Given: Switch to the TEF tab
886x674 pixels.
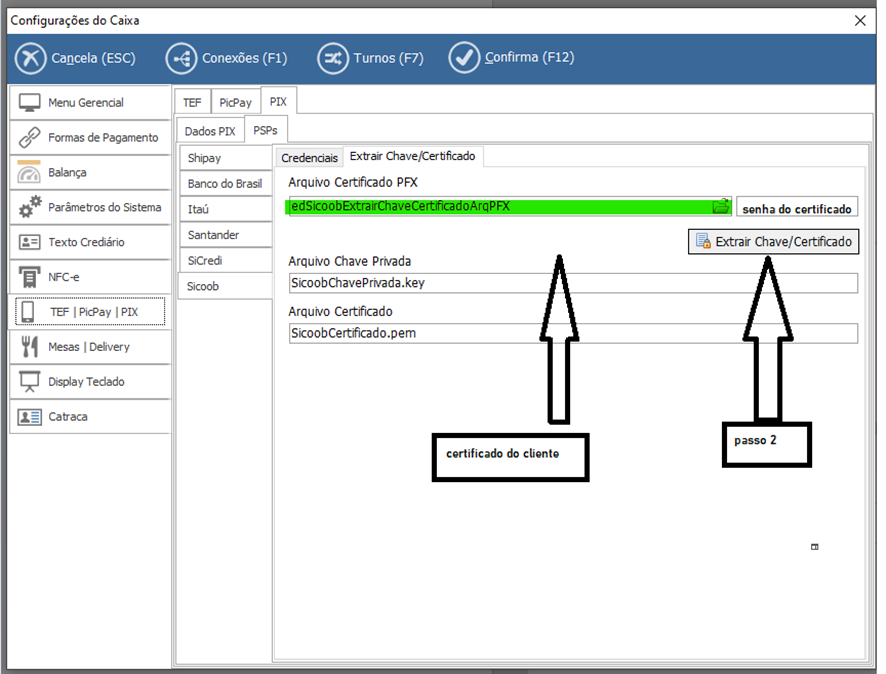Looking at the screenshot, I should pos(192,103).
